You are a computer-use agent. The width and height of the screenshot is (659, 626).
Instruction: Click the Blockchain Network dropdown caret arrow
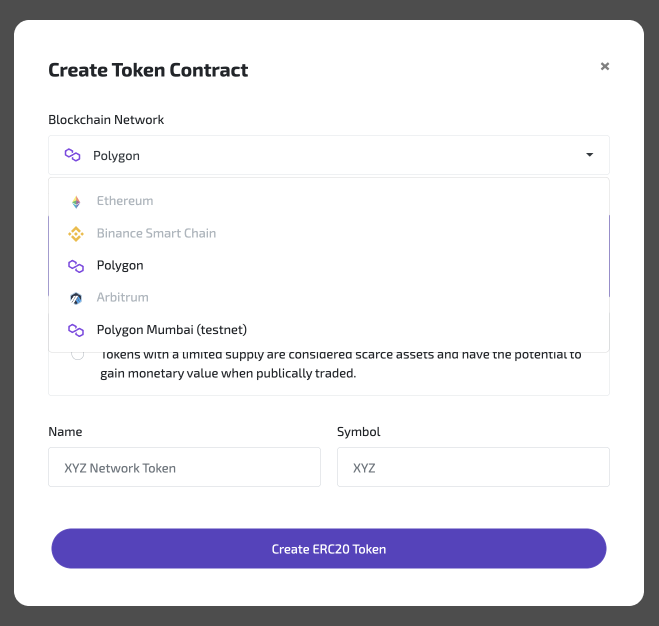590,156
